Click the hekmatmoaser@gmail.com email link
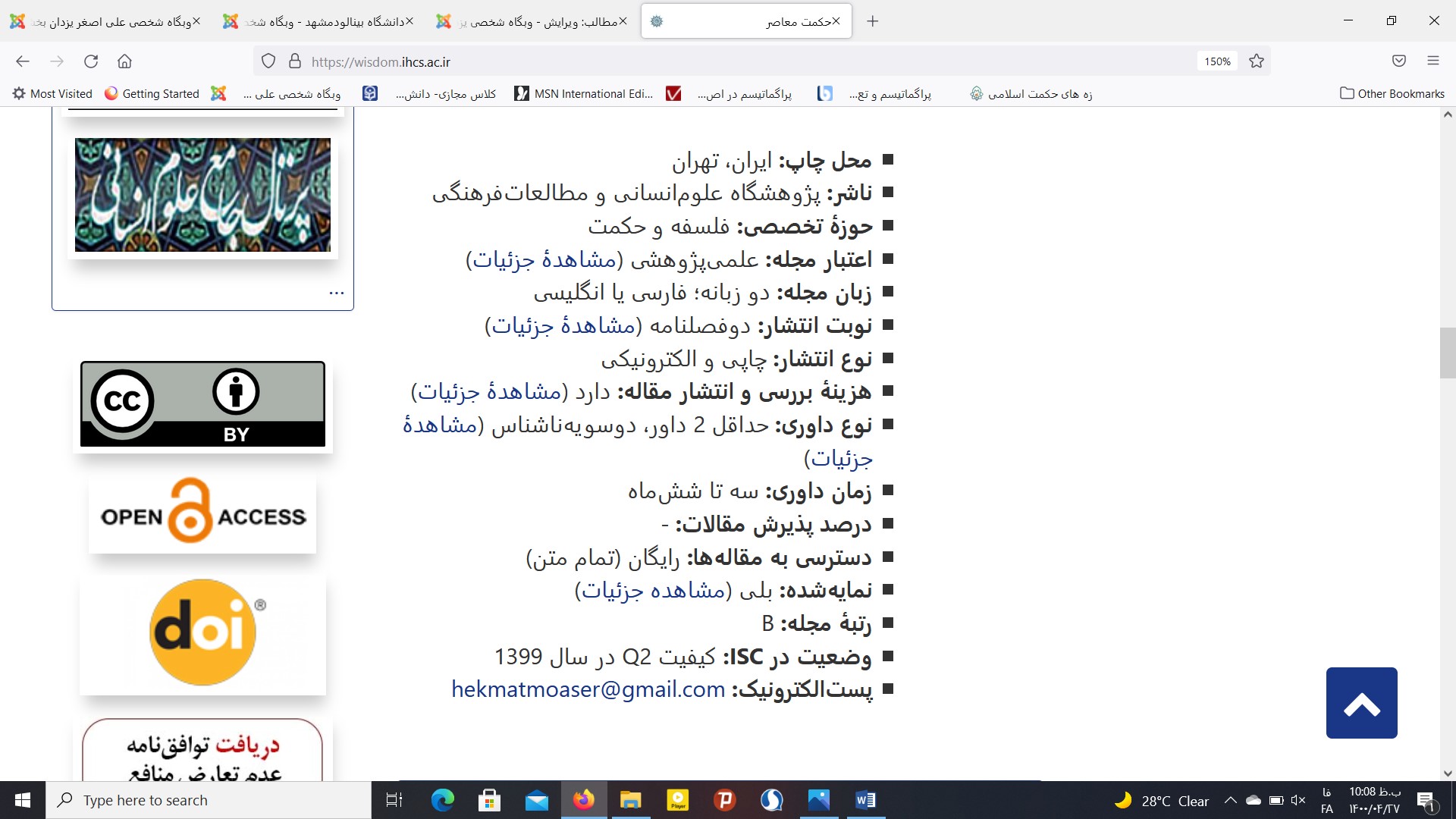 tap(588, 689)
